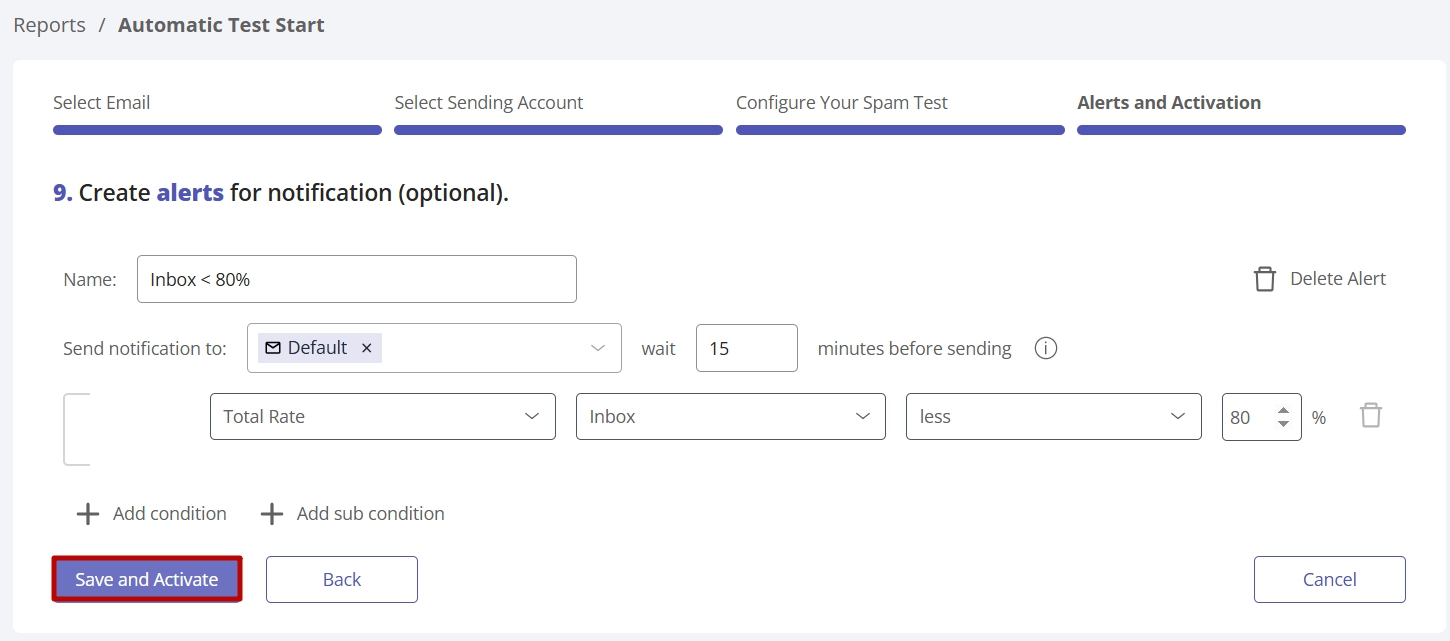Click the plus icon for Add condition
Viewport: 1450px width, 641px height.
point(88,514)
